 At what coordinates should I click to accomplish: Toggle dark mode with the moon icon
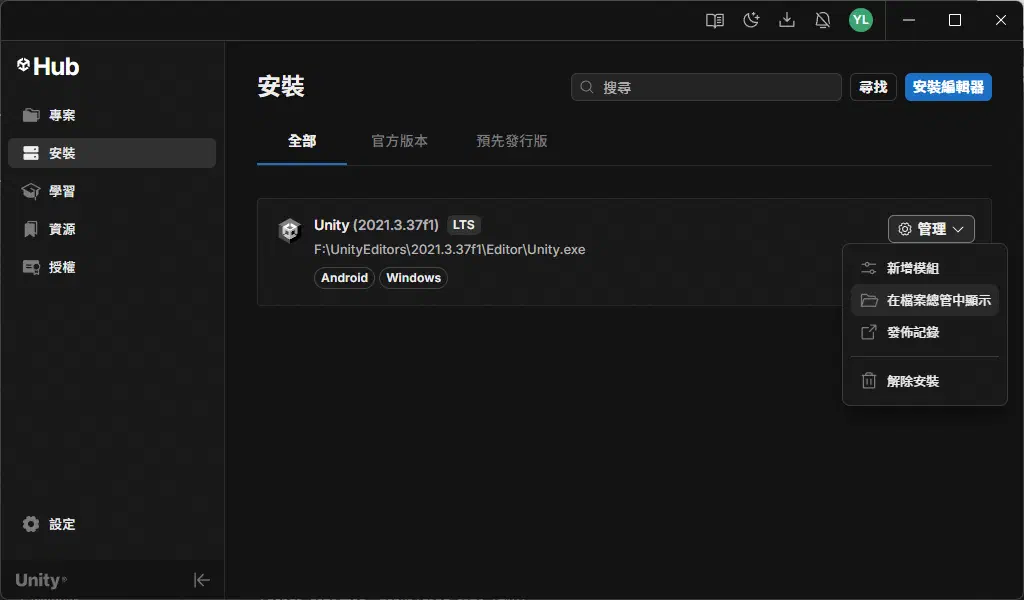click(751, 20)
